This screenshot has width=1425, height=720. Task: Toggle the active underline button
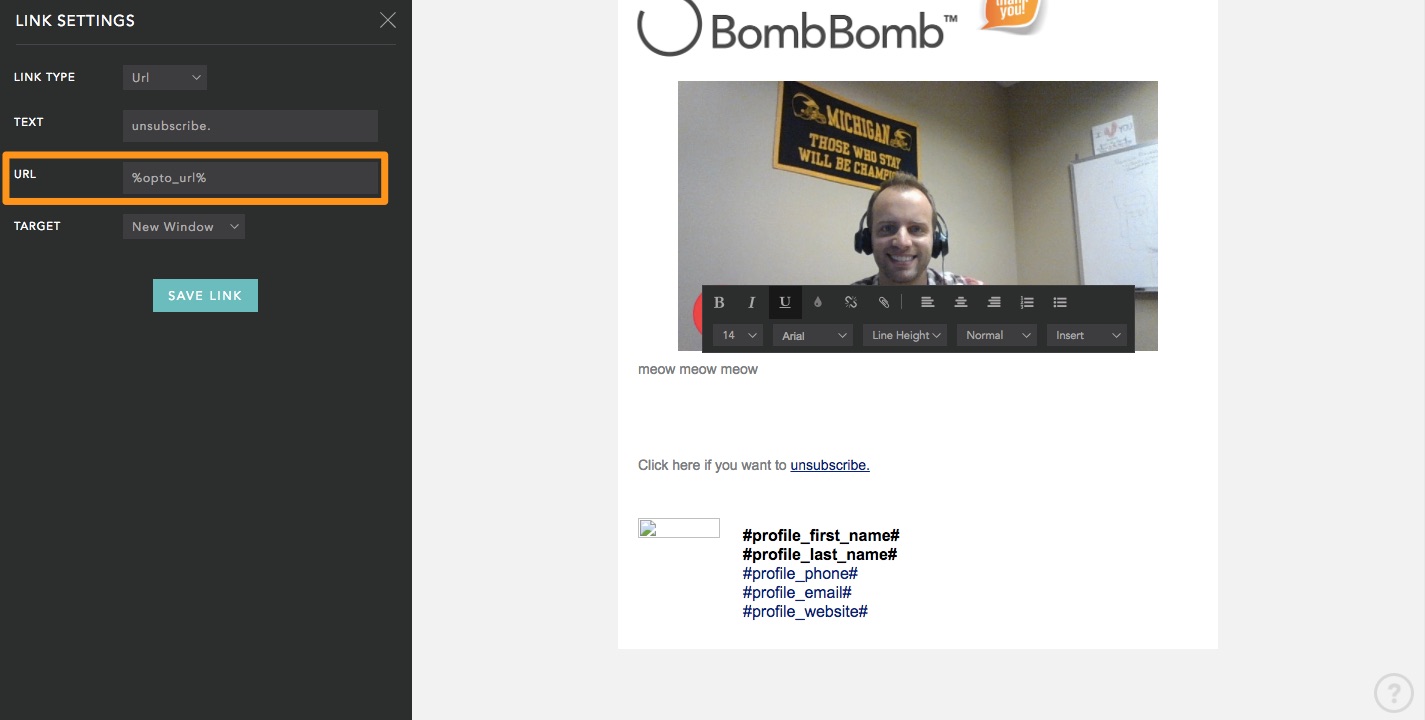point(785,302)
